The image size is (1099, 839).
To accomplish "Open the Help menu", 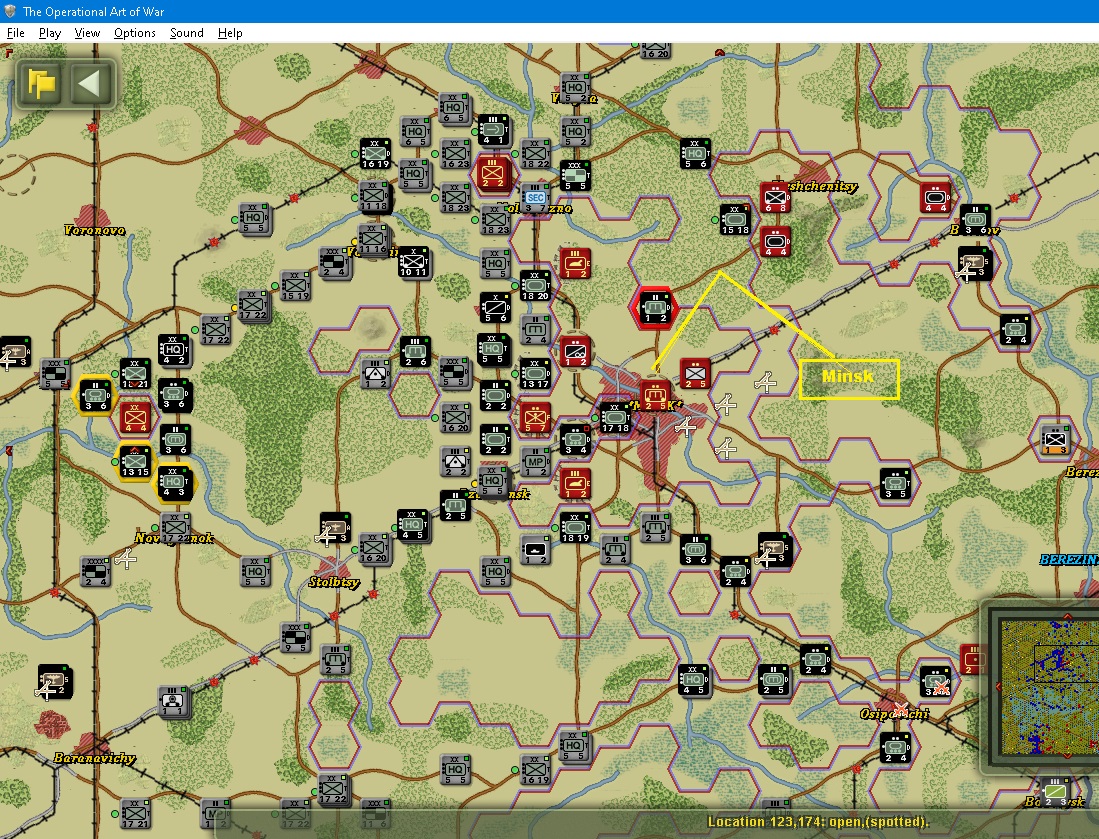I will coord(230,33).
